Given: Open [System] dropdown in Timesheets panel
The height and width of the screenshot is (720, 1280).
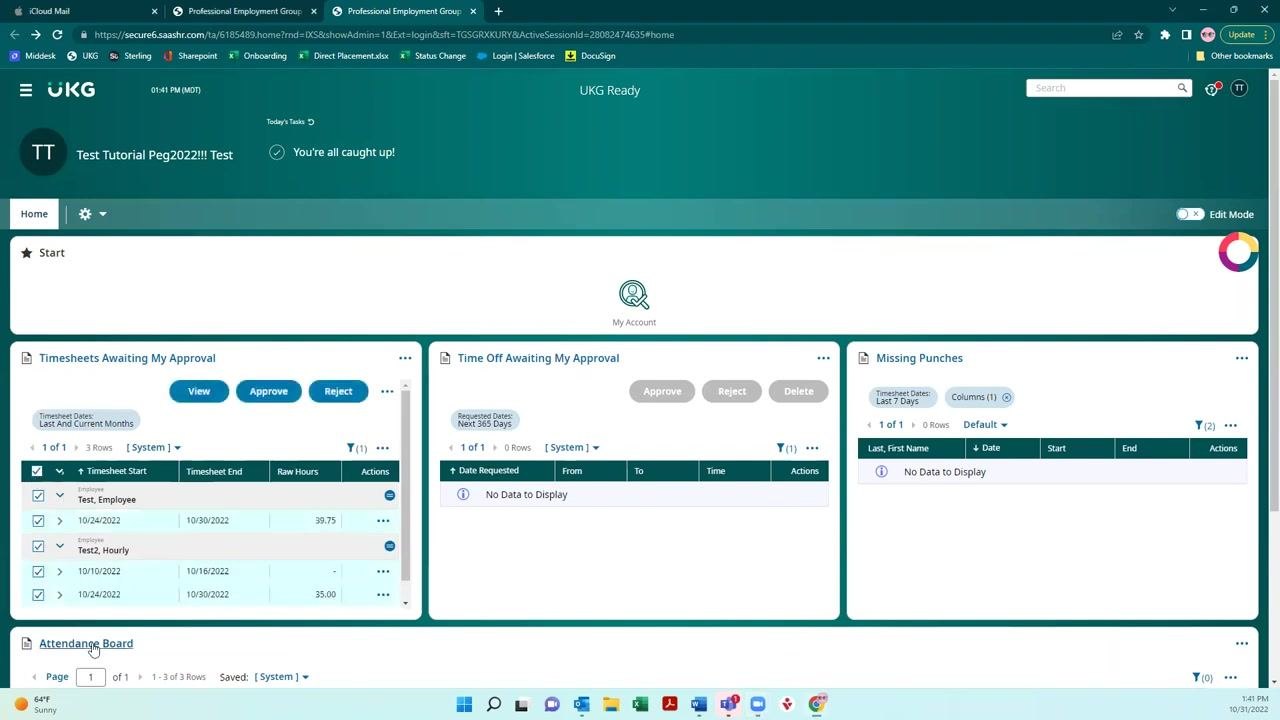Looking at the screenshot, I should (x=154, y=448).
